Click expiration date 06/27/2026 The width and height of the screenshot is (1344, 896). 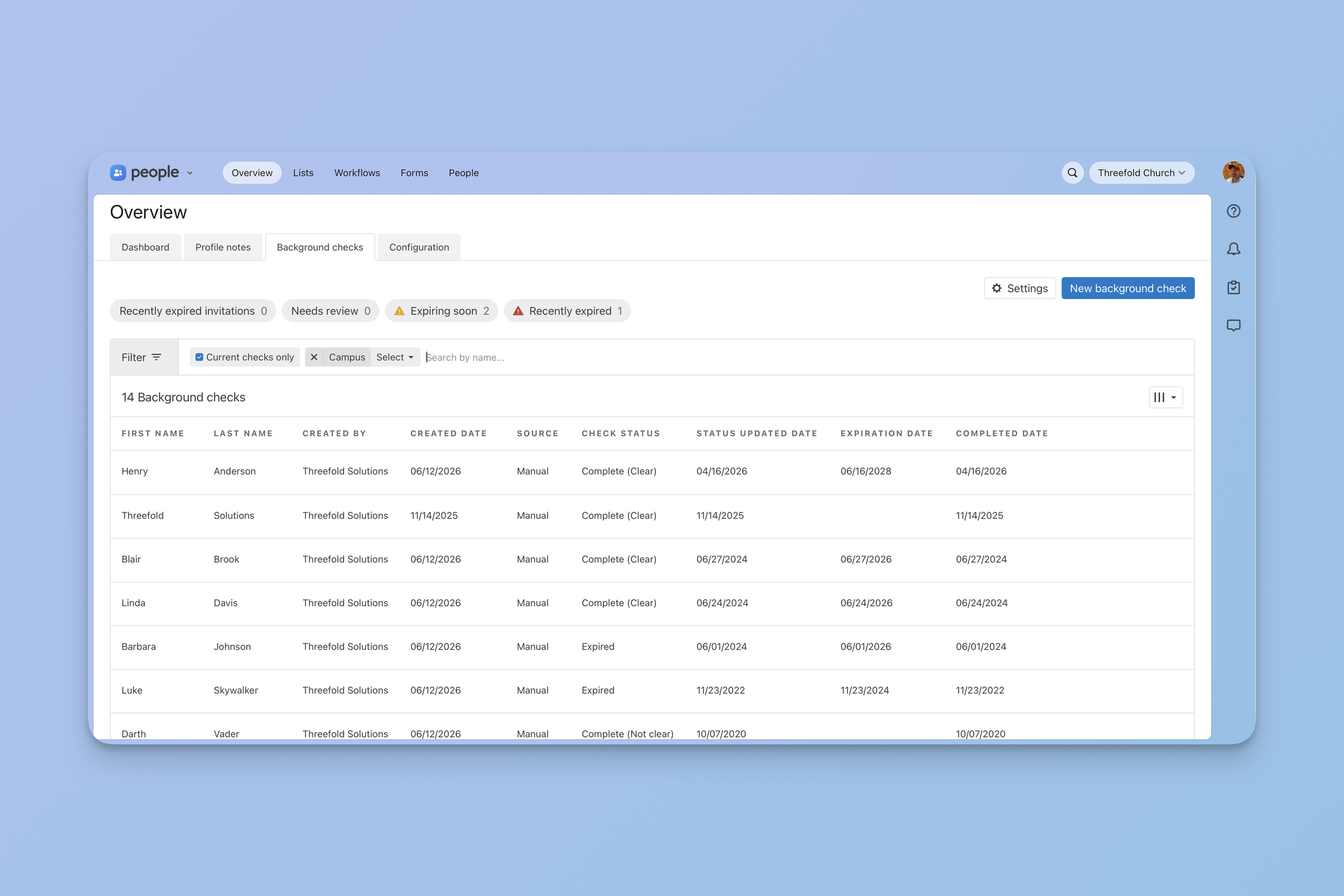click(x=866, y=560)
